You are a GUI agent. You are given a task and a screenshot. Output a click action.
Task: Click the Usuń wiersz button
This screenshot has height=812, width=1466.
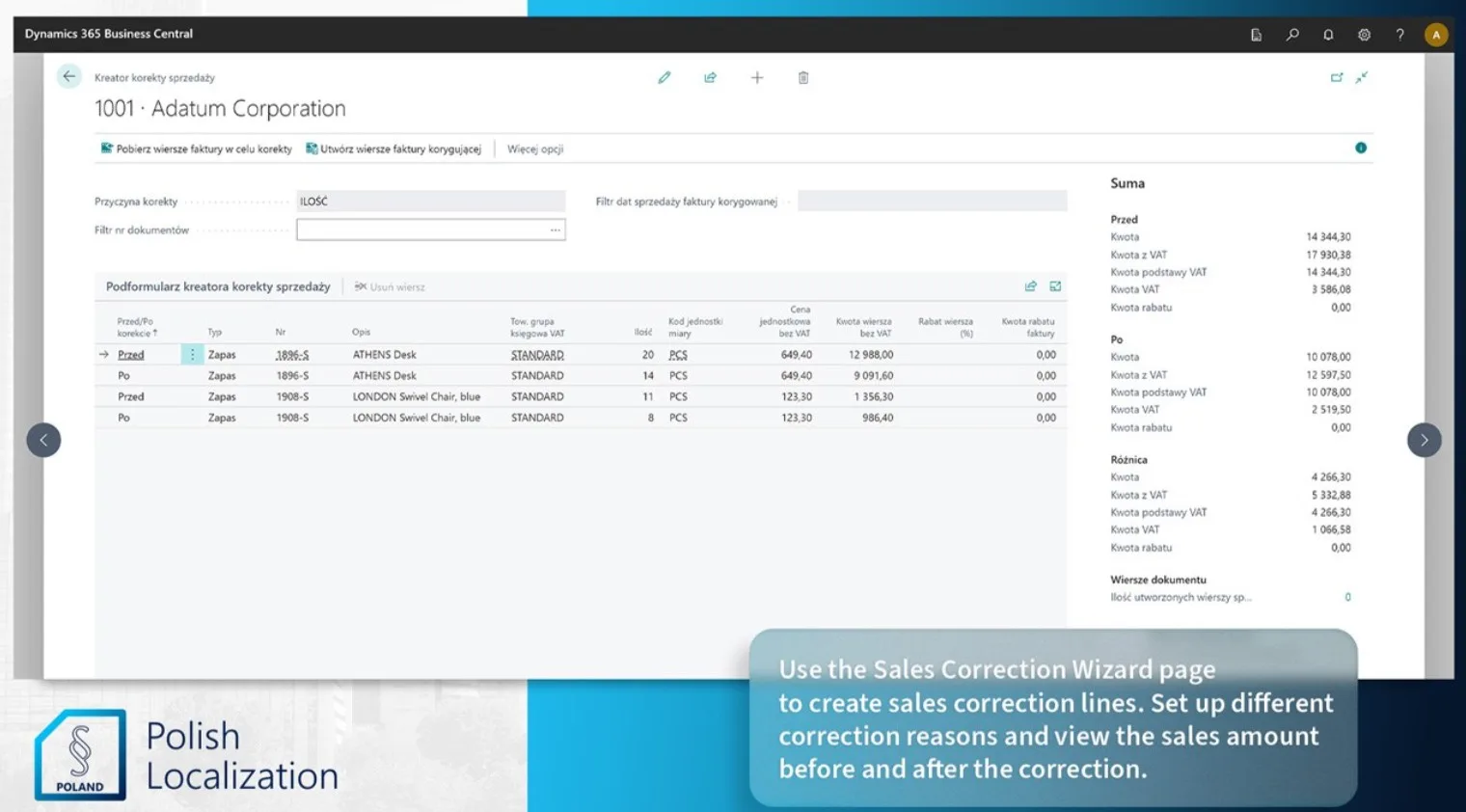click(390, 286)
